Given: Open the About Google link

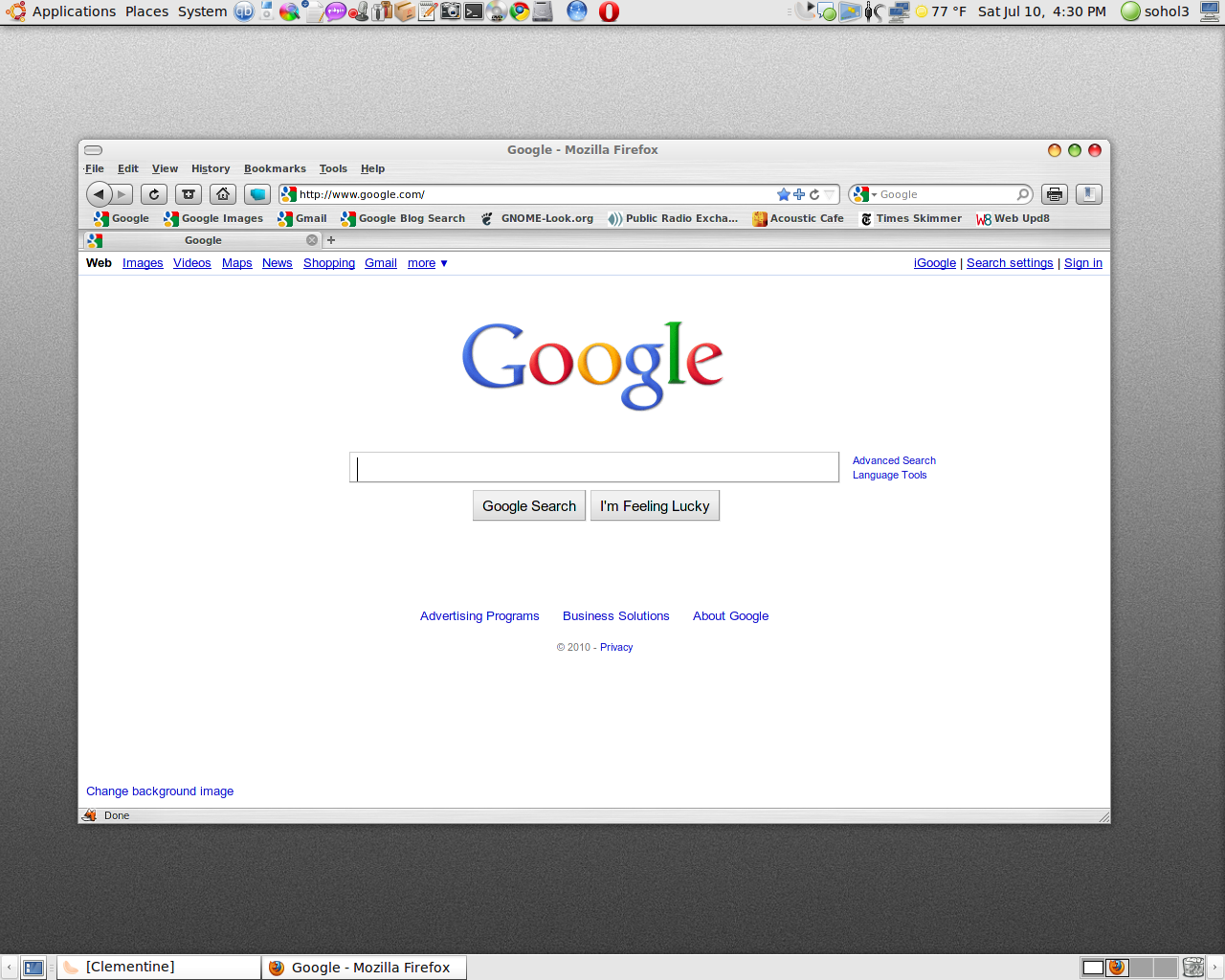Looking at the screenshot, I should (x=731, y=616).
